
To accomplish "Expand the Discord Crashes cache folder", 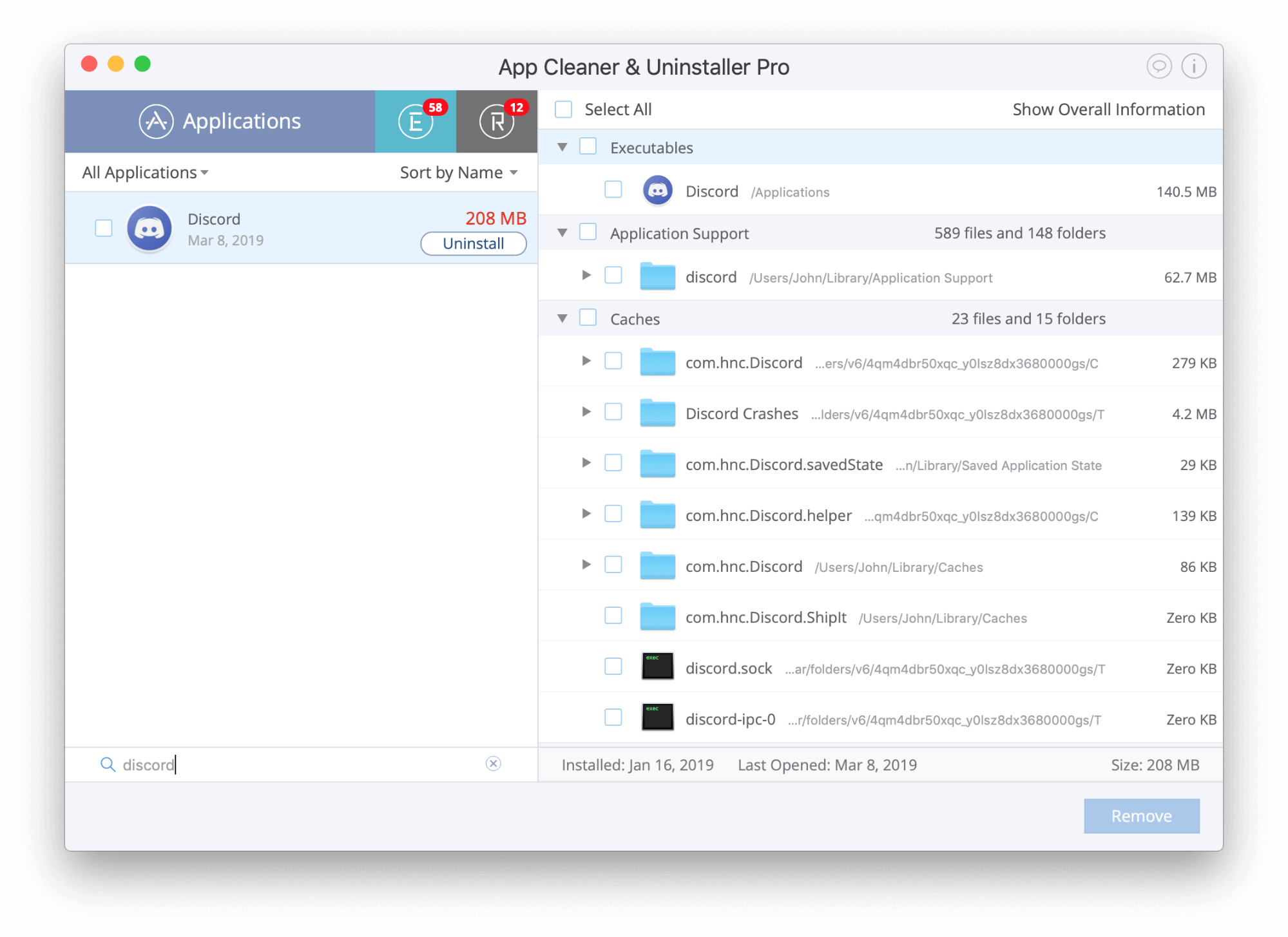I will [x=584, y=413].
